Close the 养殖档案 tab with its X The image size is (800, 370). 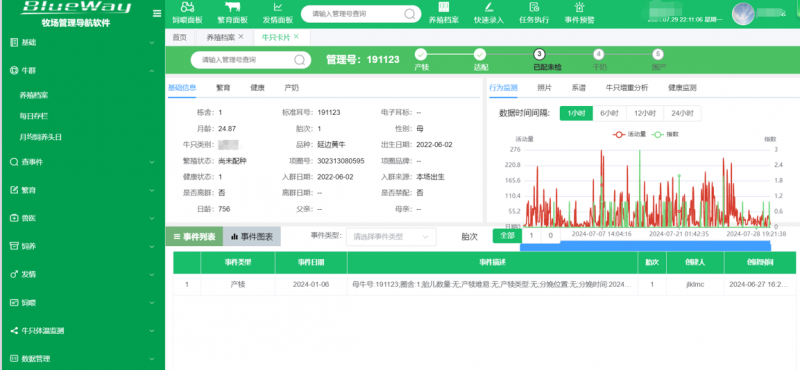[241, 37]
